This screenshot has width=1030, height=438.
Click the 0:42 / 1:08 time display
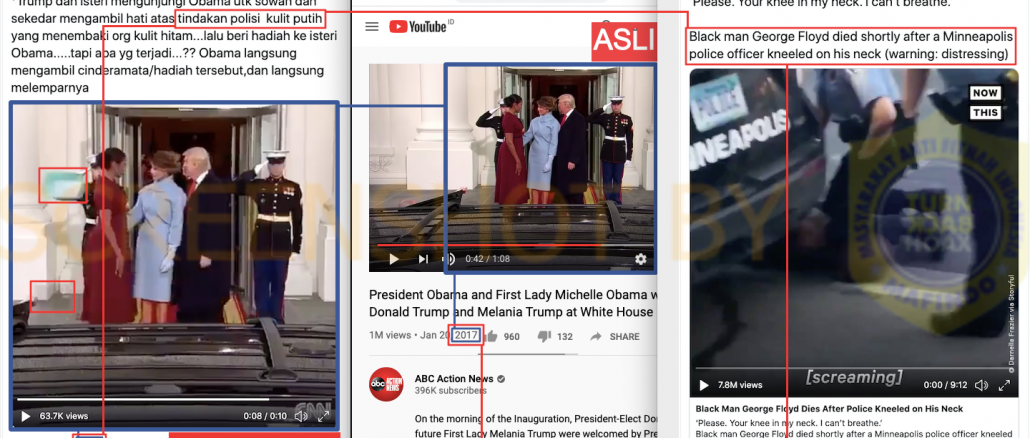pos(487,259)
